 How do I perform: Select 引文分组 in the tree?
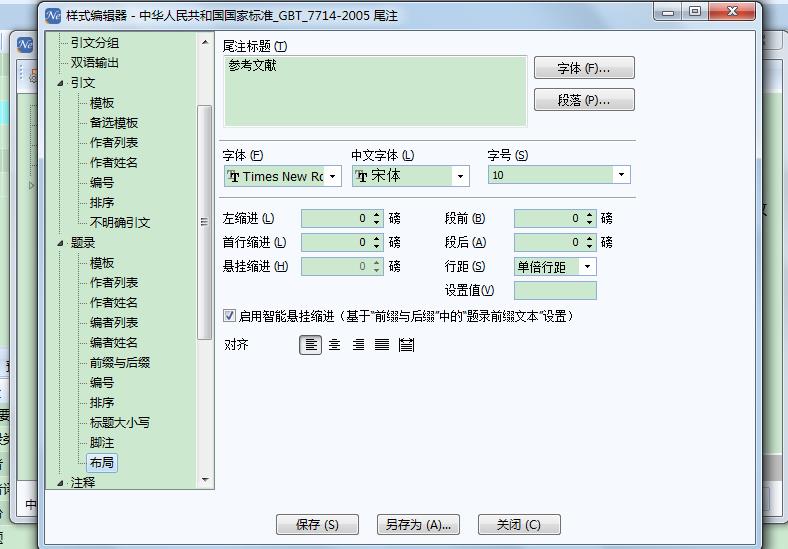pyautogui.click(x=95, y=43)
